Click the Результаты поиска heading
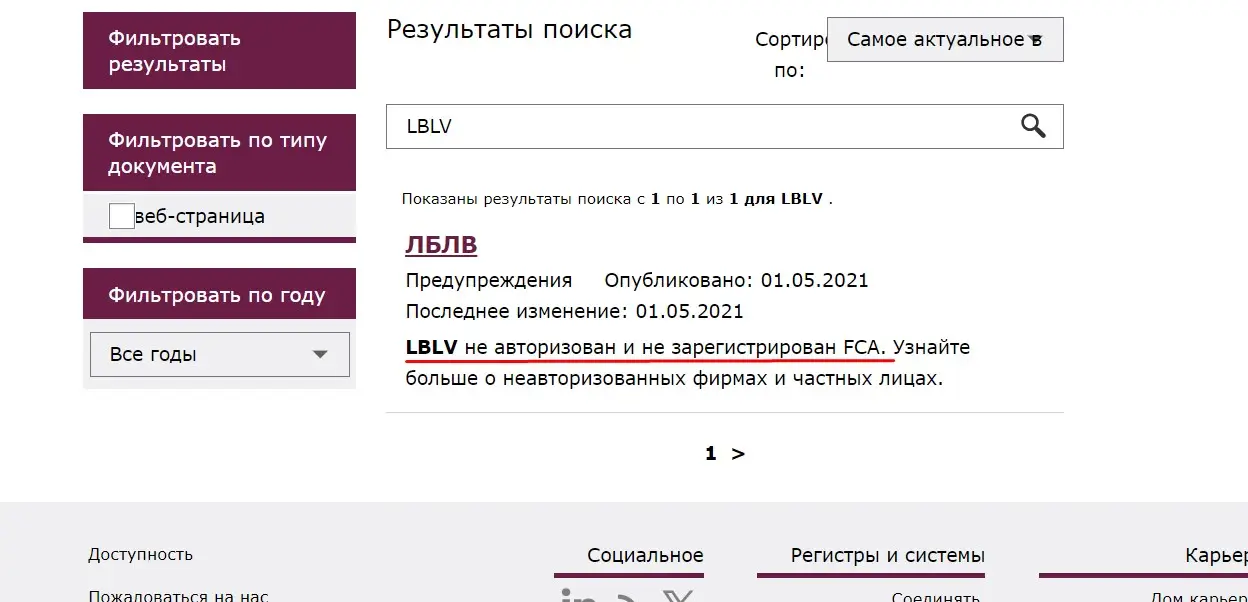Image resolution: width=1248 pixels, height=602 pixels. [509, 29]
